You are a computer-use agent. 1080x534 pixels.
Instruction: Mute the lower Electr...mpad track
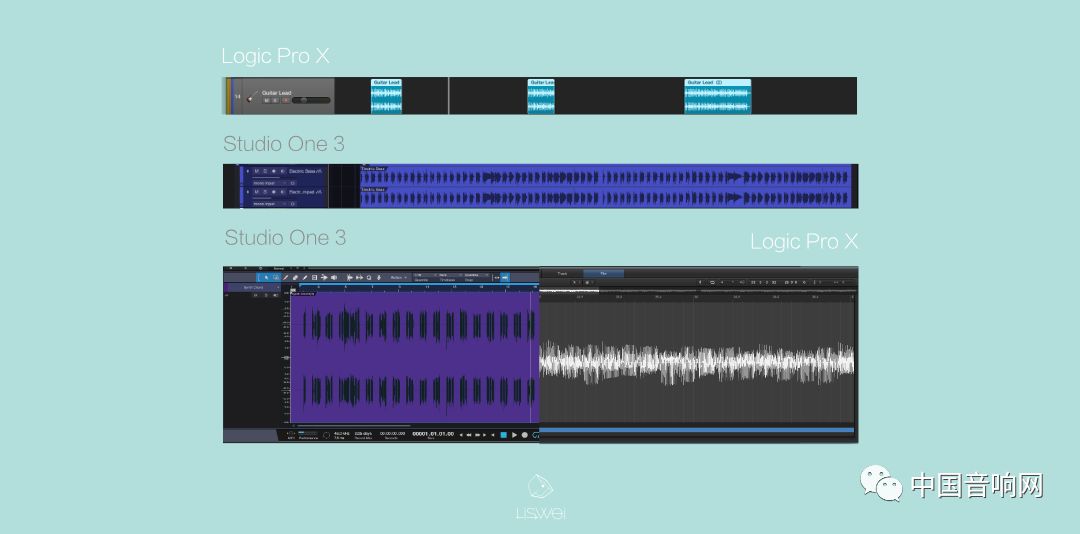(256, 192)
